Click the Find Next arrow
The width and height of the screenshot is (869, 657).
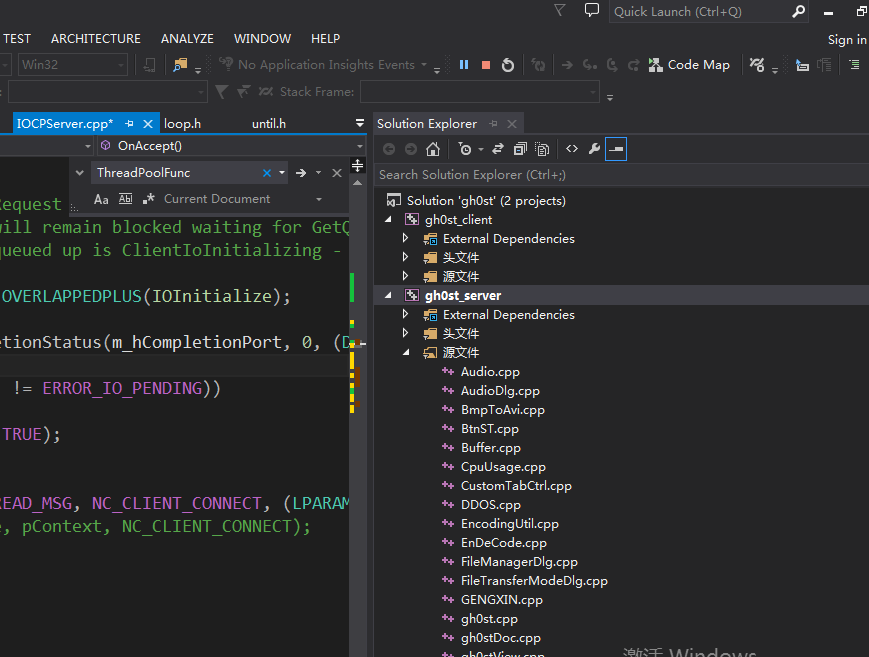[301, 173]
